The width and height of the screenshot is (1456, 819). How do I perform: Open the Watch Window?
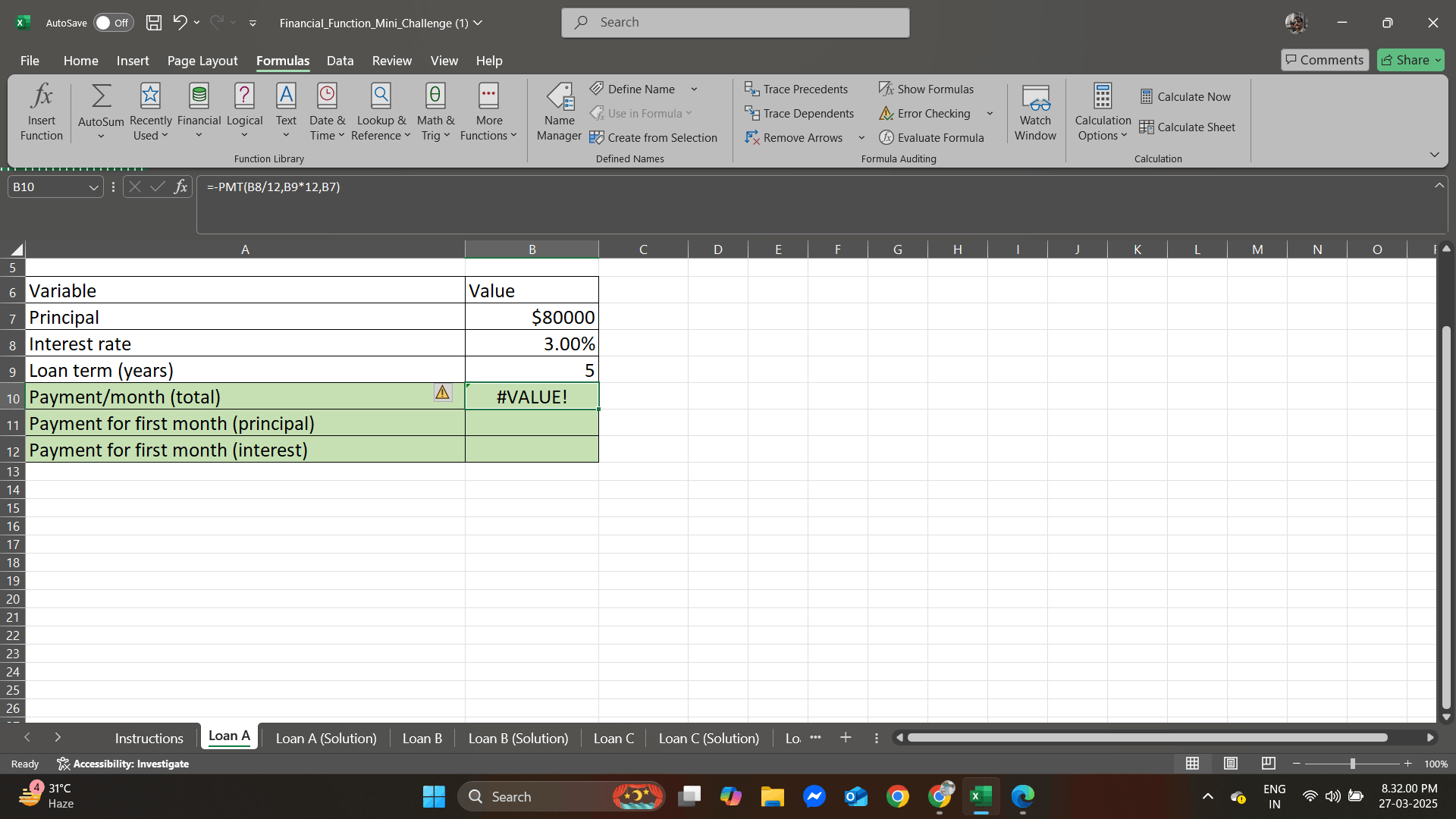(1035, 112)
